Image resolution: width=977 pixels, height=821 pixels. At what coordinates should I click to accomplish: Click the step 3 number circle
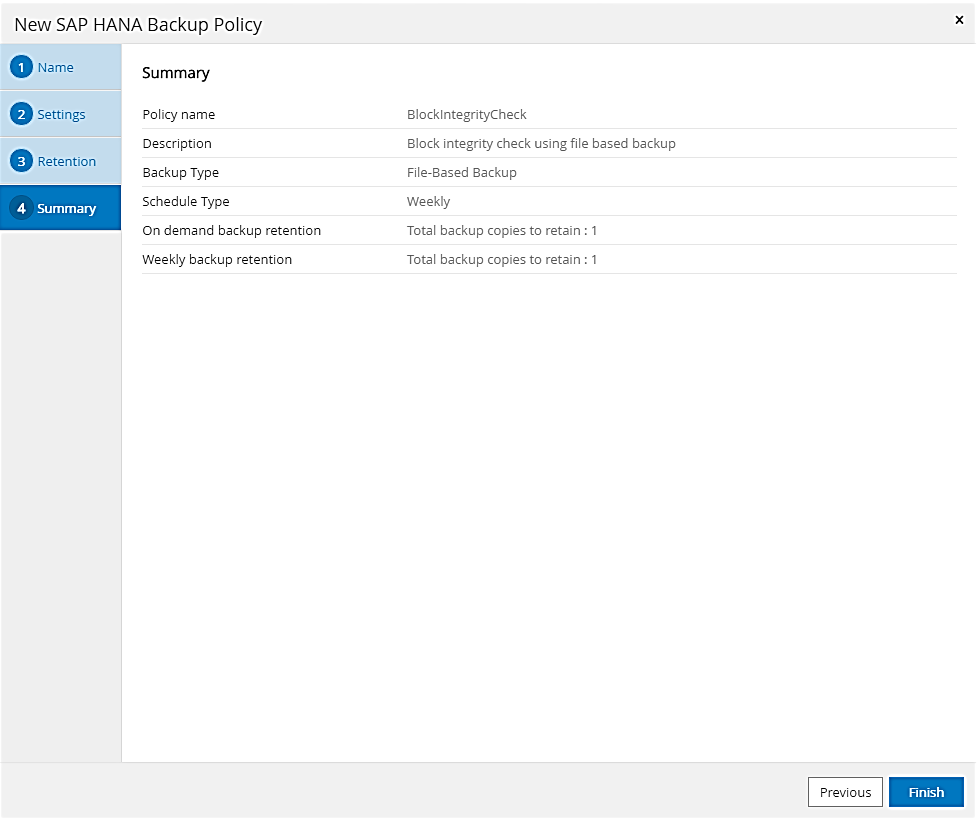coord(21,161)
